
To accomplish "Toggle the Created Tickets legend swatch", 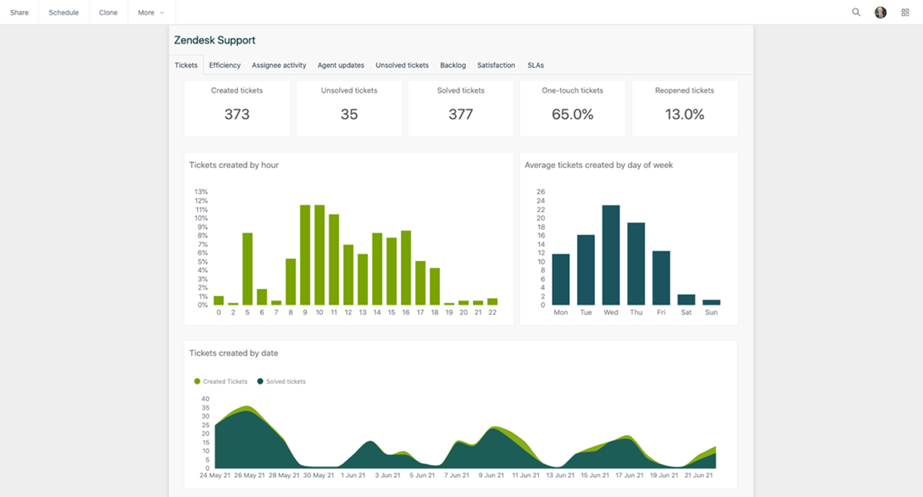I will (x=197, y=382).
